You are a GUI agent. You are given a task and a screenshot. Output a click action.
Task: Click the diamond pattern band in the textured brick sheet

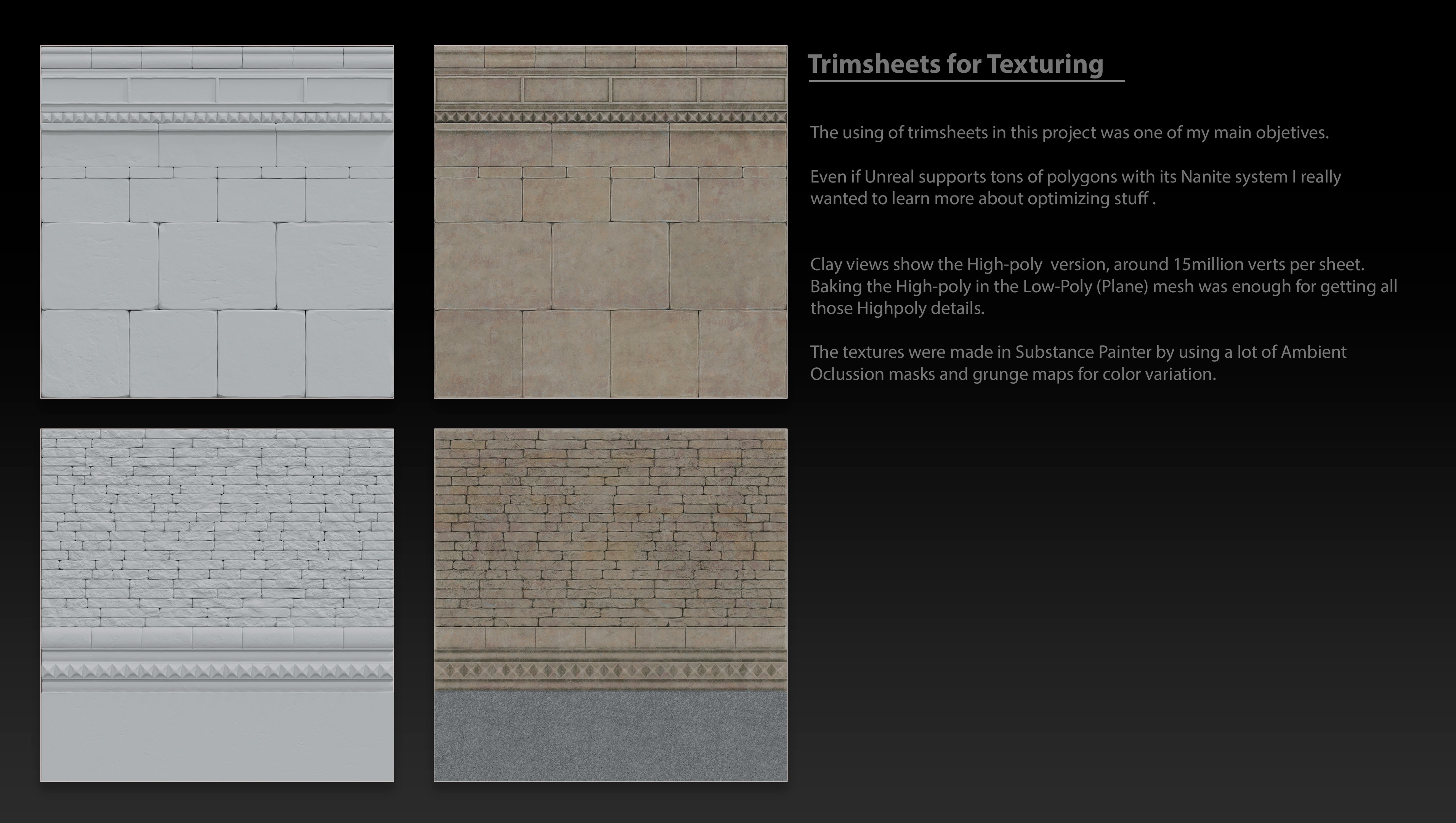pos(610,671)
